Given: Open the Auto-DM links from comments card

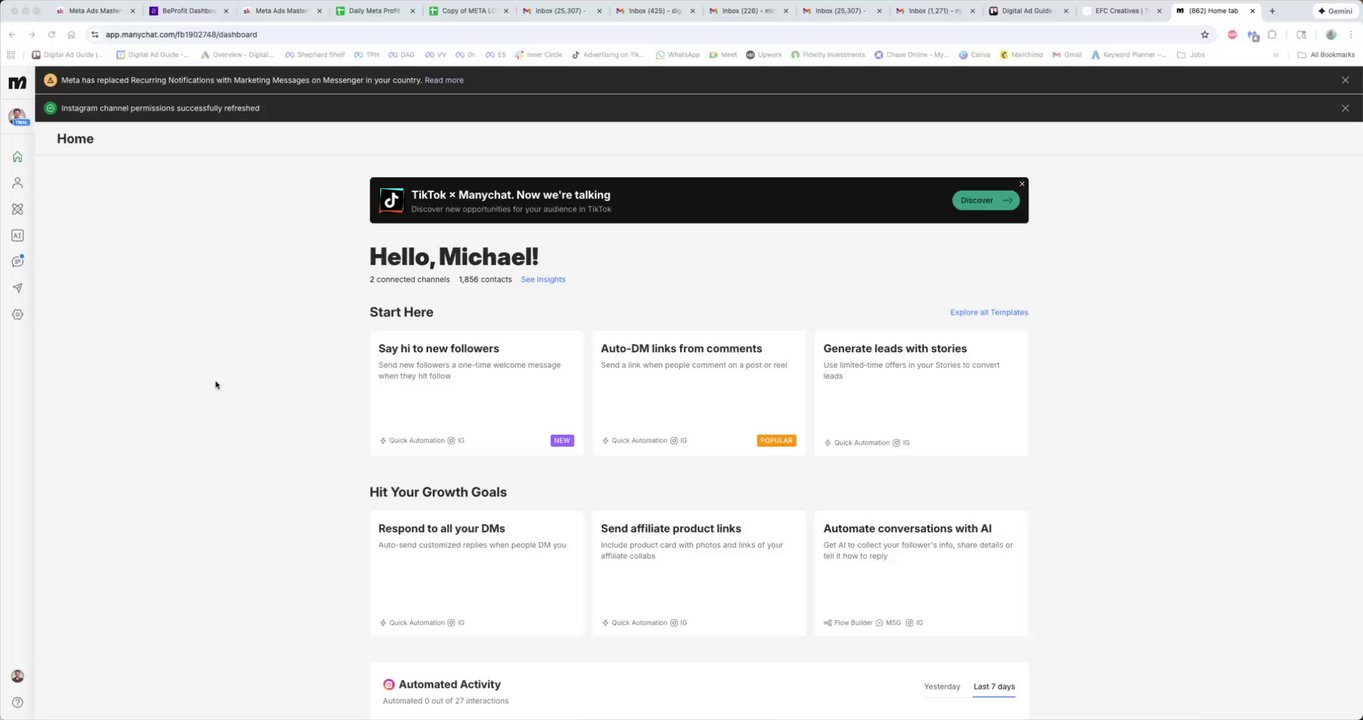Looking at the screenshot, I should coord(698,393).
